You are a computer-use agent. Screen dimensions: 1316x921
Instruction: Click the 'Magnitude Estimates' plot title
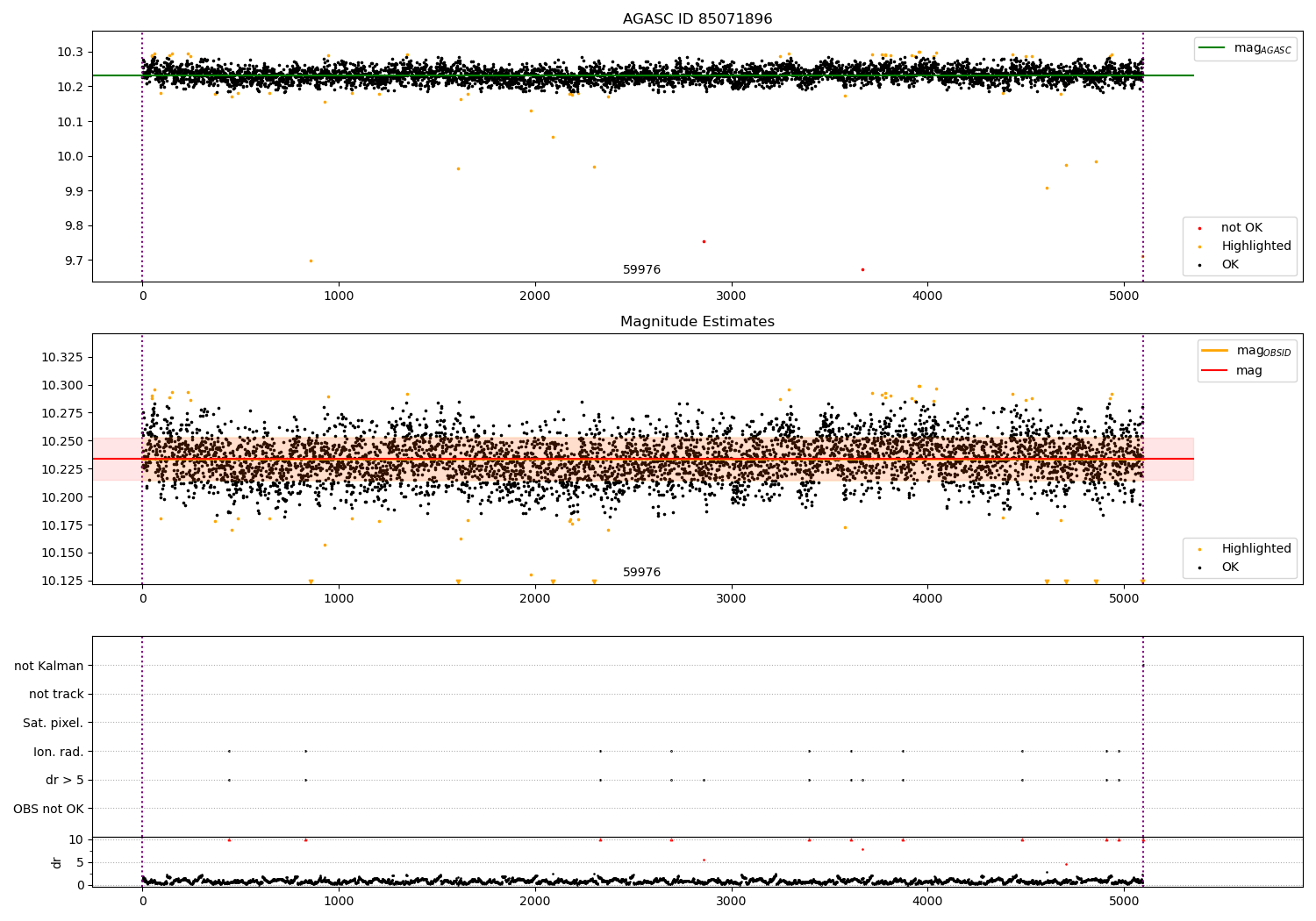[x=697, y=322]
